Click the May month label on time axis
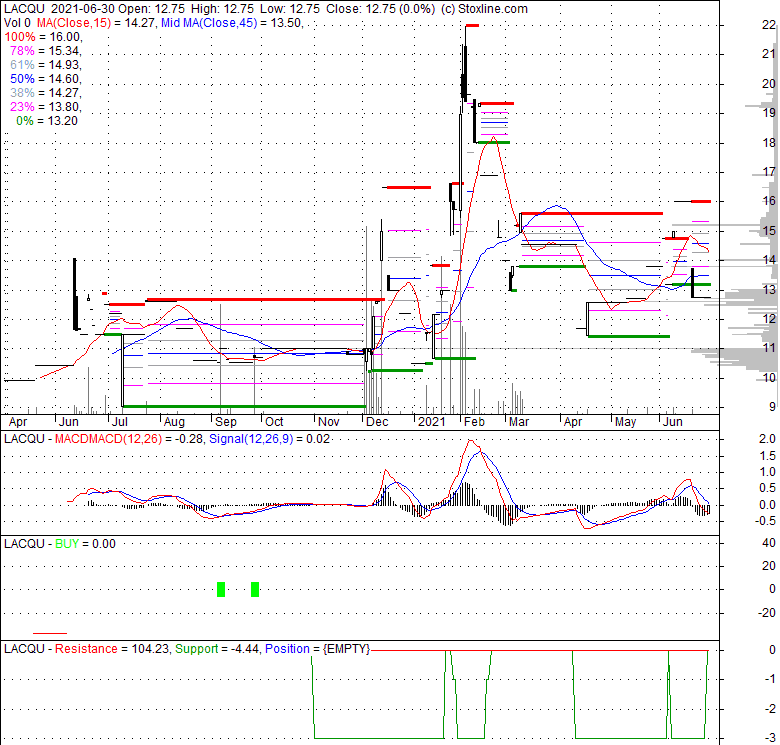The image size is (780, 745). coord(625,422)
